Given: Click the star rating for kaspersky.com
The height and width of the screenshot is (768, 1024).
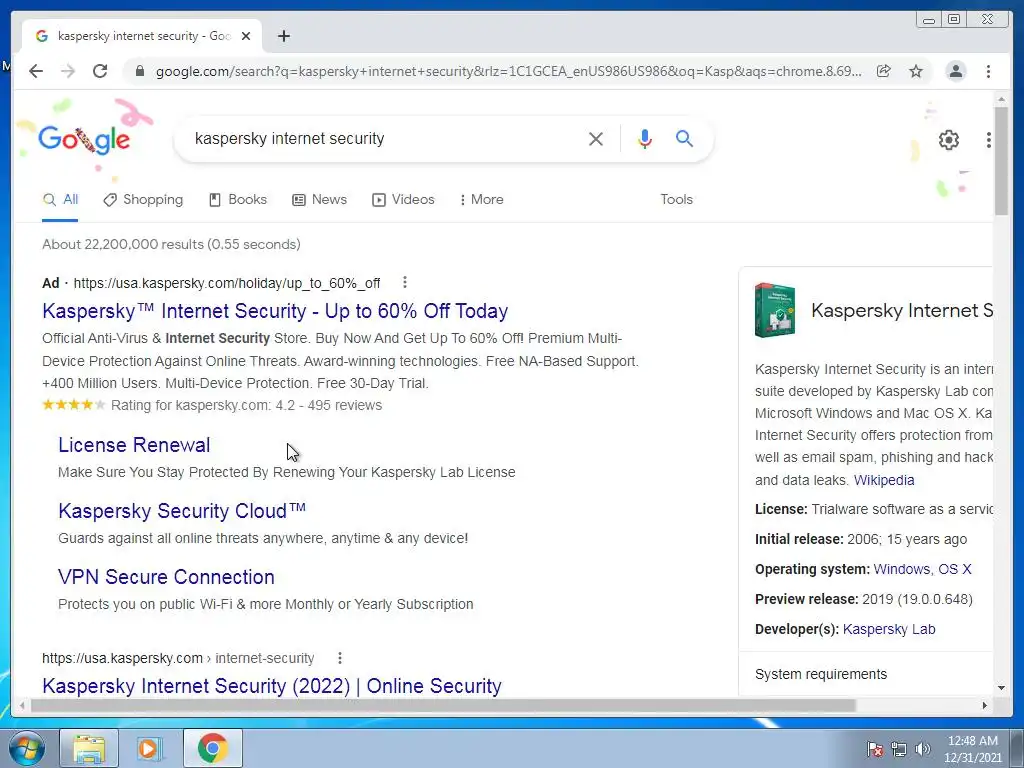Looking at the screenshot, I should point(74,405).
